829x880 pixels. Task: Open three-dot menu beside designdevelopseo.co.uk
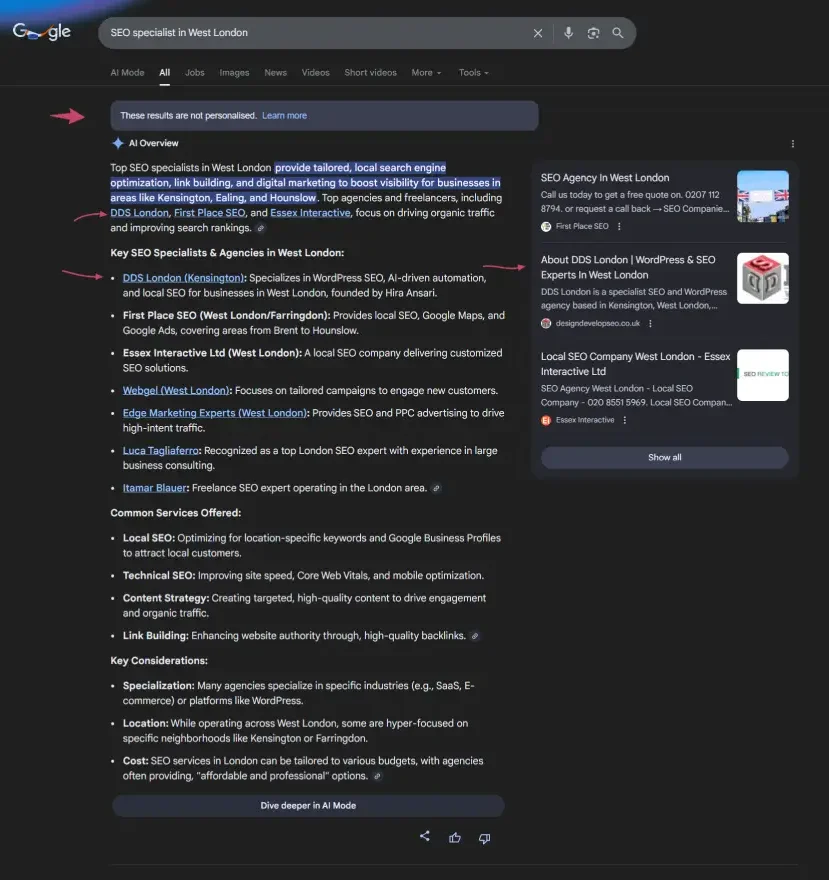651,324
